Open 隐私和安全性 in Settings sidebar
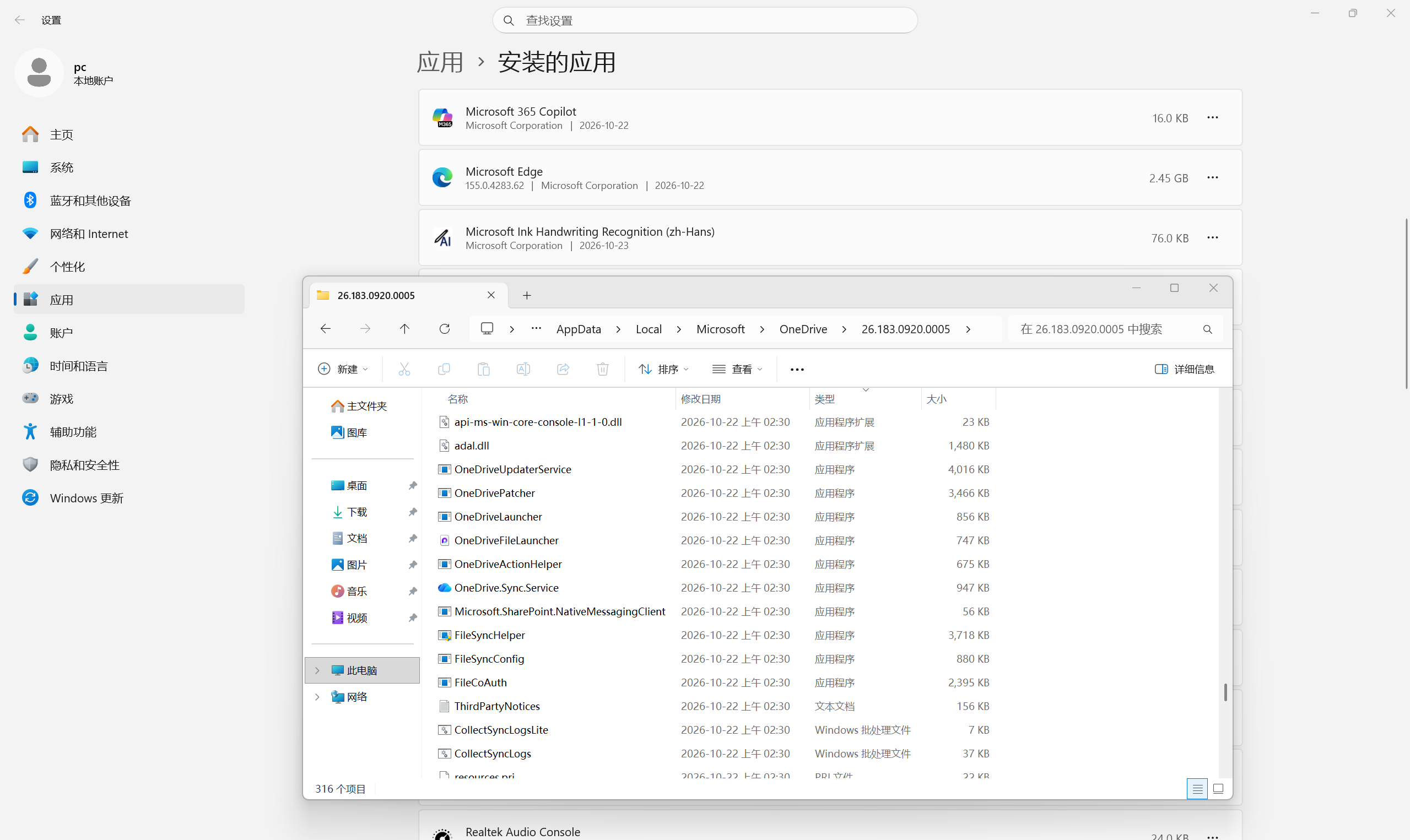Image resolution: width=1410 pixels, height=840 pixels. coord(129,465)
